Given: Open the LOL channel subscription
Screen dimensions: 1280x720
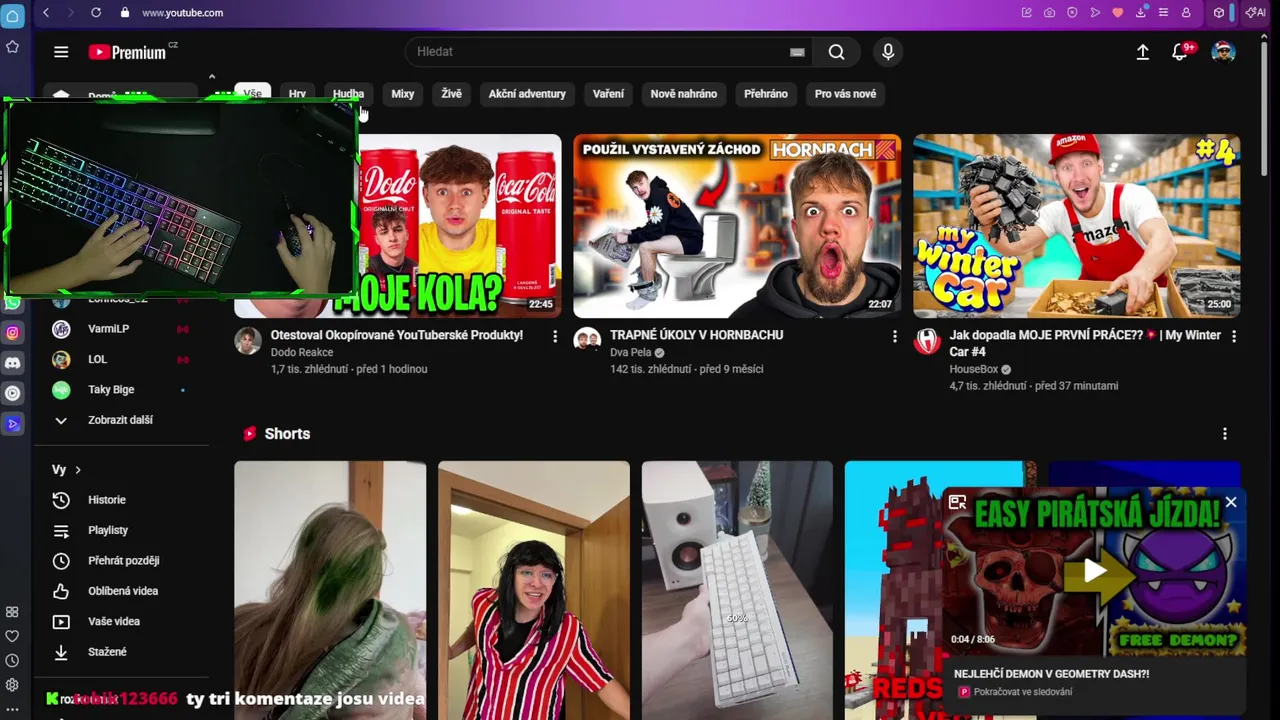Looking at the screenshot, I should click(x=121, y=359).
